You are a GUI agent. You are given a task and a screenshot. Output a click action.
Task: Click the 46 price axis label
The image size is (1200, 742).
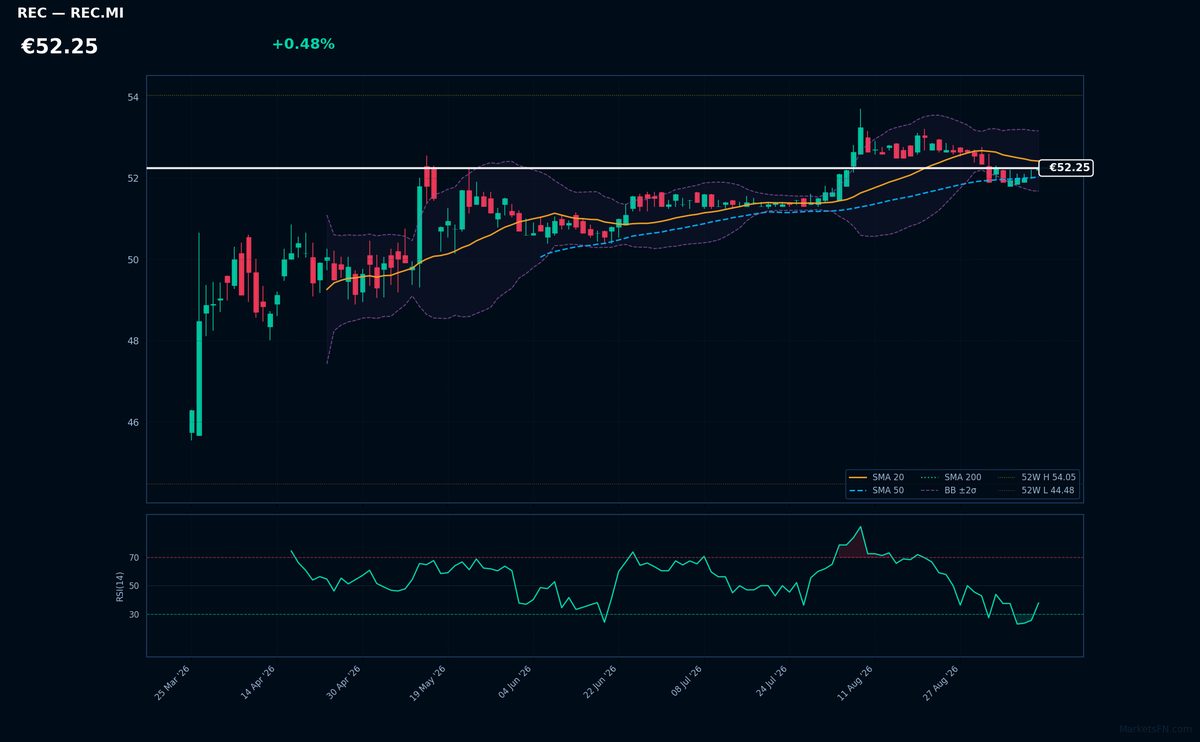pos(133,423)
